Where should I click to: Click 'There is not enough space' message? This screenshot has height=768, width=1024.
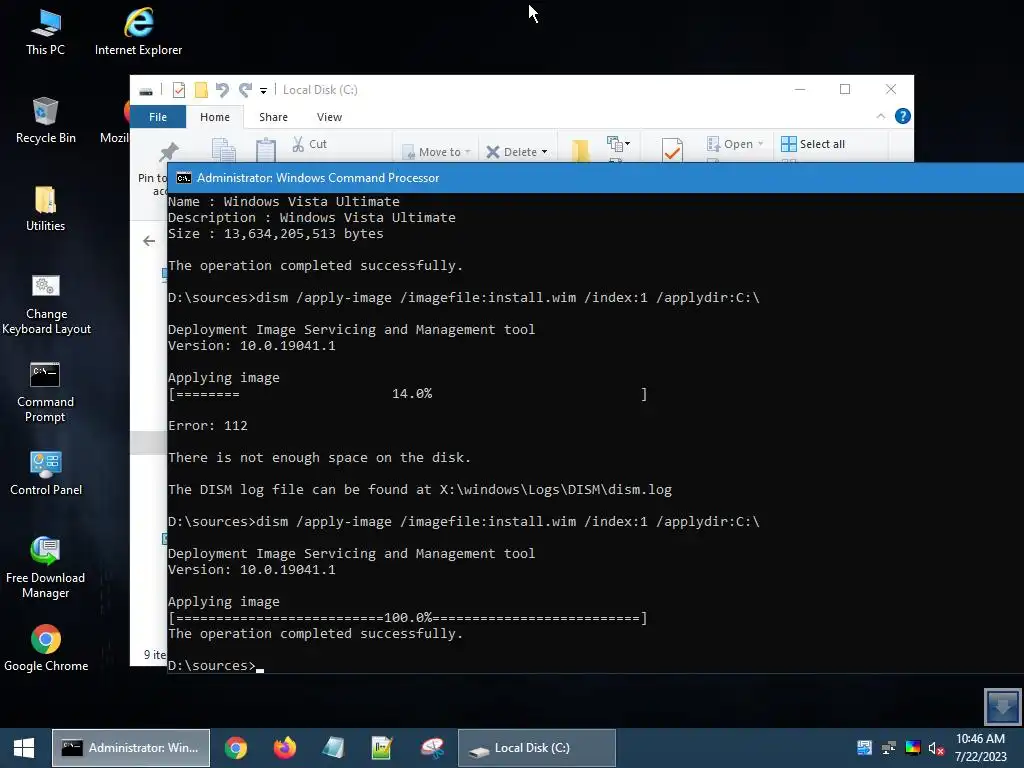(x=319, y=458)
